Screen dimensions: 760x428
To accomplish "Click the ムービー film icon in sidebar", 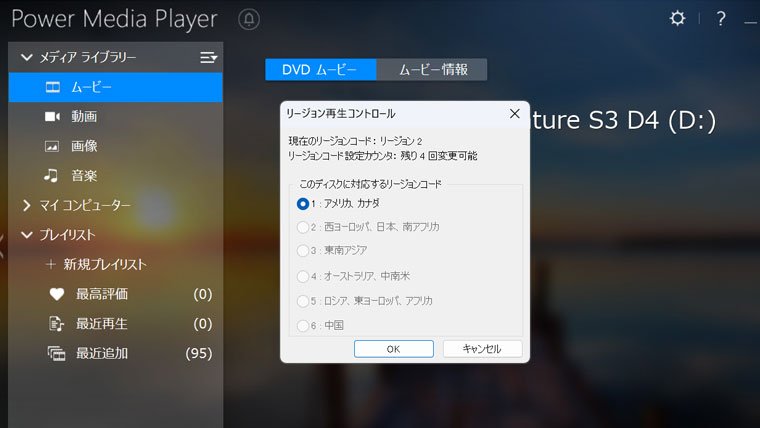I will coord(53,87).
